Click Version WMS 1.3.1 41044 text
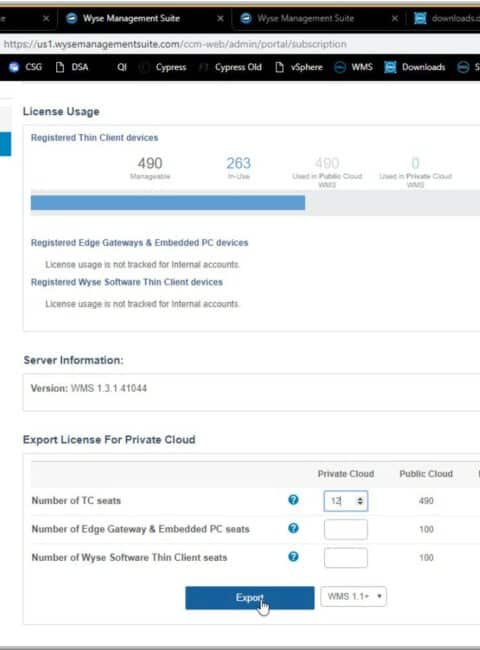This screenshot has height=650, width=480. 89,388
